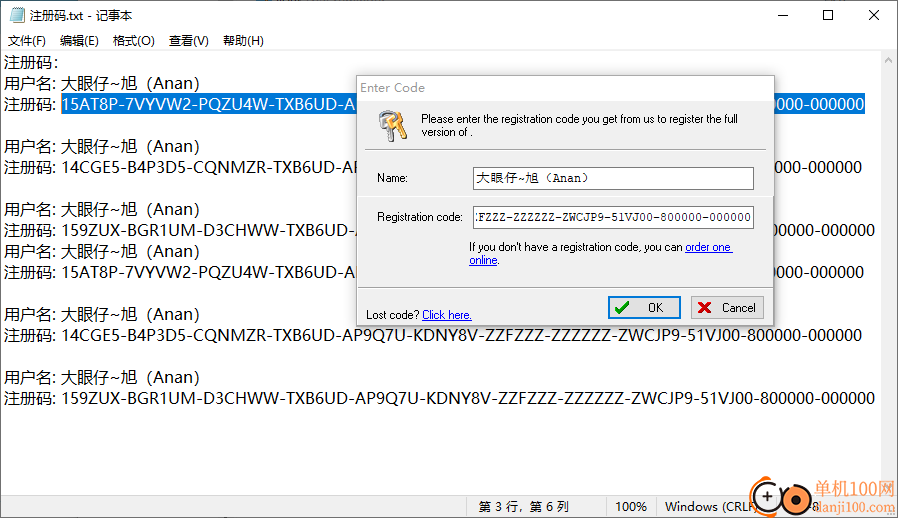898x518 pixels.
Task: Click the Windows (CRLF) status bar entry
Action: pyautogui.click(x=710, y=507)
